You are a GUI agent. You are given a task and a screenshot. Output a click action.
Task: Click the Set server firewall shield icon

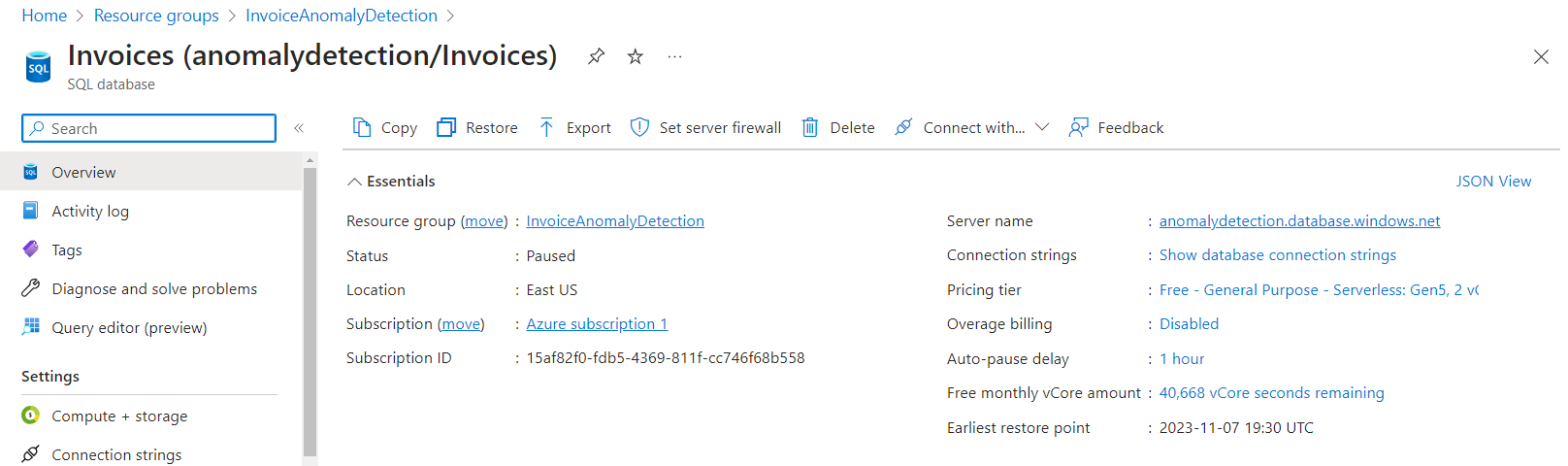point(639,127)
